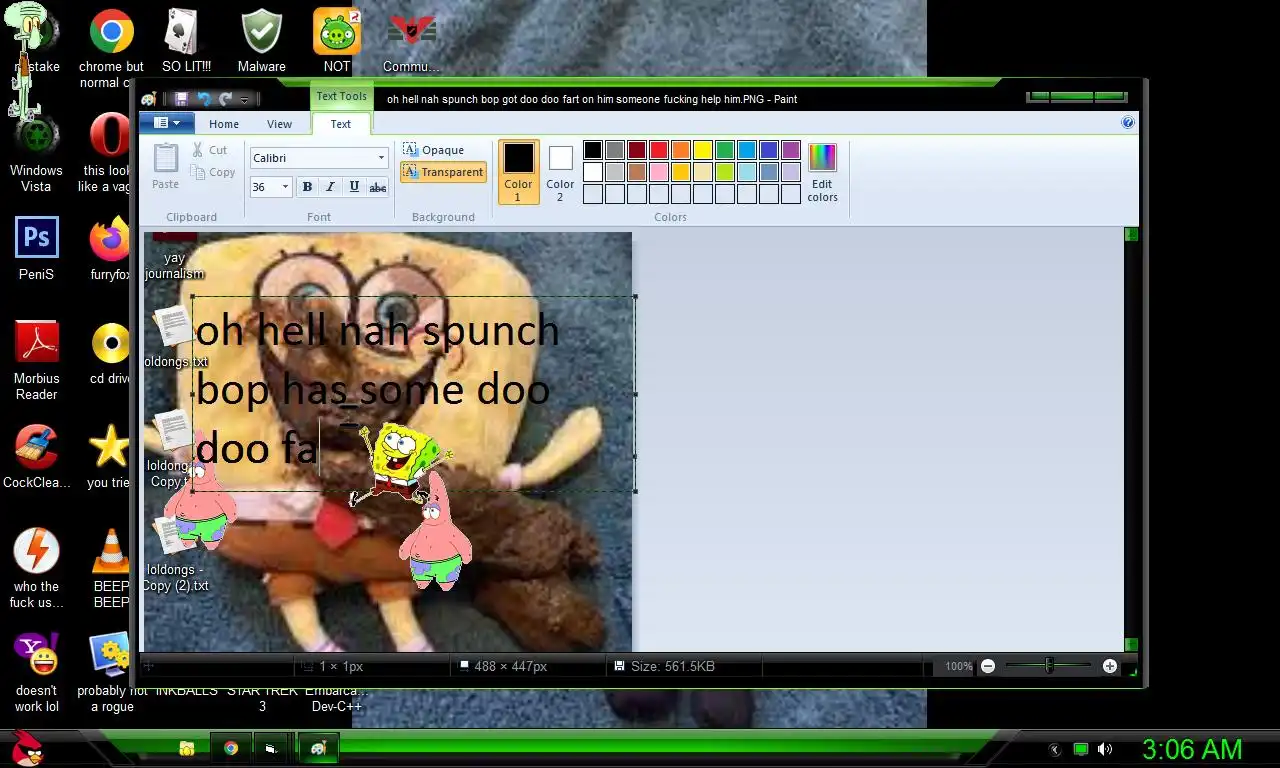Undo the last action in Paint
The height and width of the screenshot is (768, 1280).
(204, 99)
